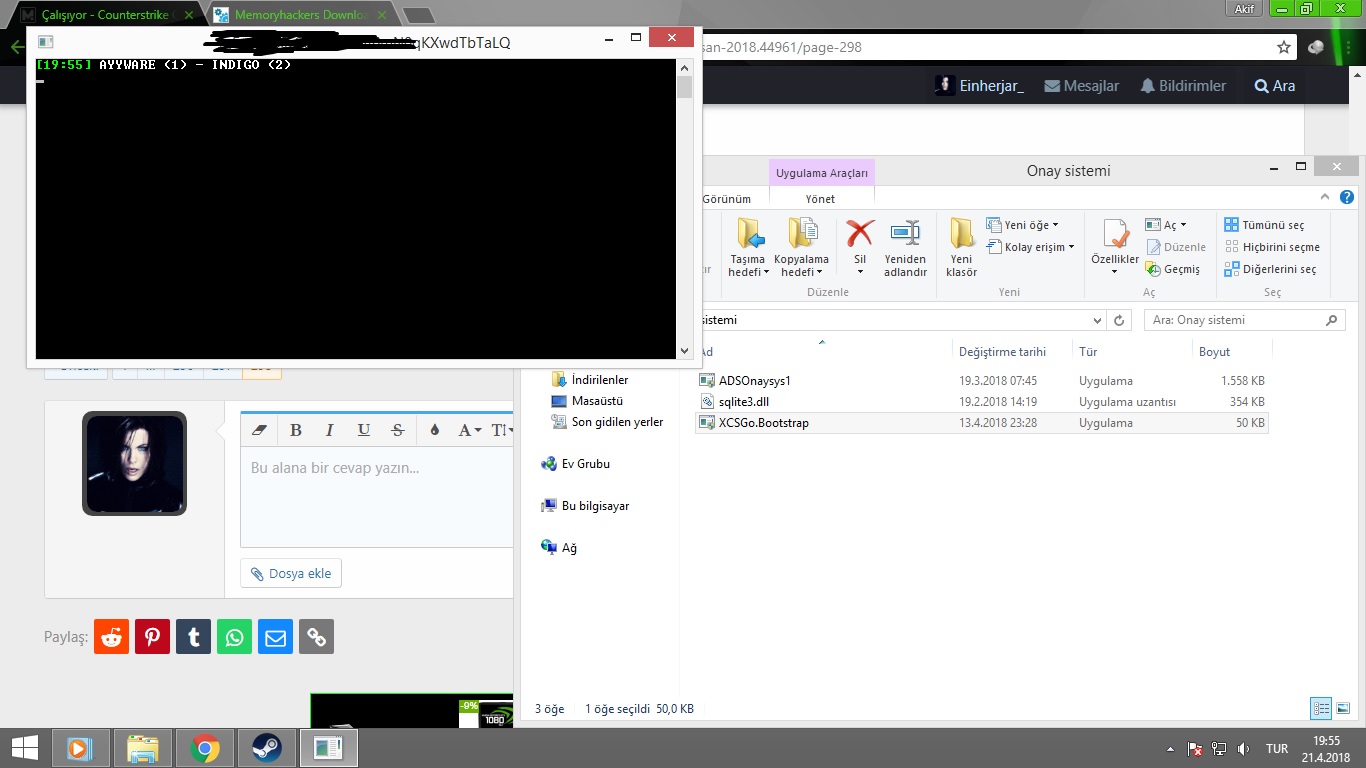Sort by Değiştirme tarihi column

click(1002, 352)
